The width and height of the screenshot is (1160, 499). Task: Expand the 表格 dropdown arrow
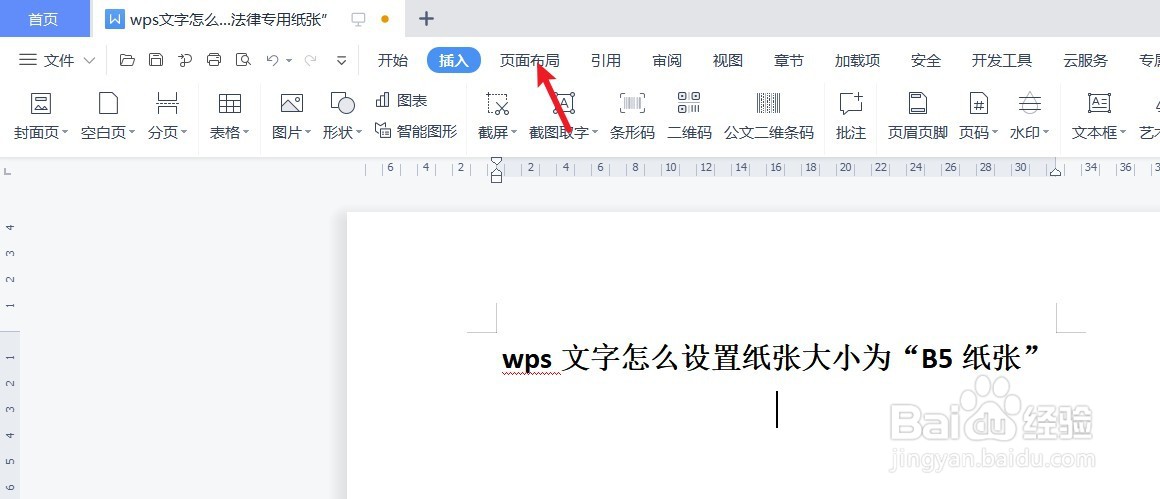click(246, 133)
